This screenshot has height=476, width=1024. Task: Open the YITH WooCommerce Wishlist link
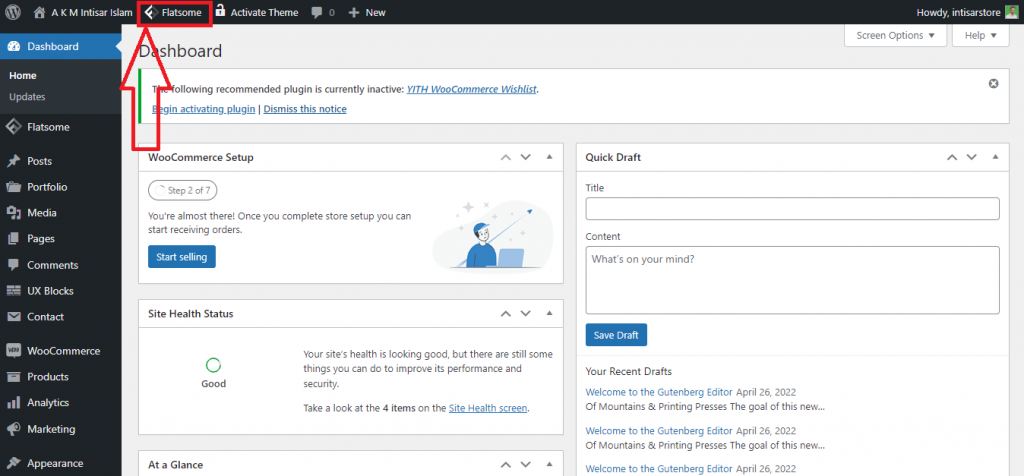472,89
